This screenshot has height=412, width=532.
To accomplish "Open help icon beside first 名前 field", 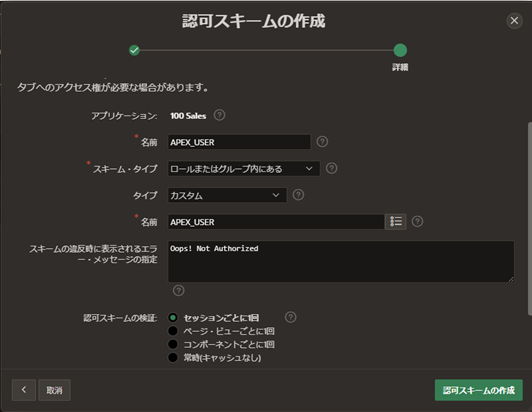I will 322,142.
